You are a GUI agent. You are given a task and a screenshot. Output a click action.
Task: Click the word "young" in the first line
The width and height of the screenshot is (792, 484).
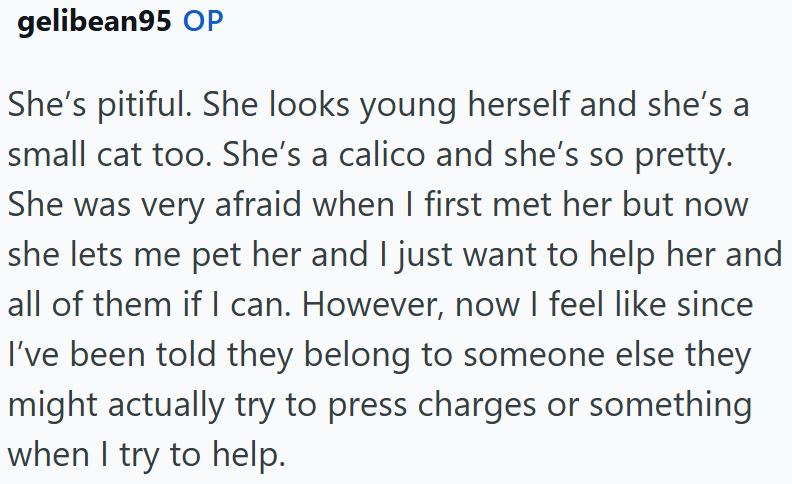408,106
